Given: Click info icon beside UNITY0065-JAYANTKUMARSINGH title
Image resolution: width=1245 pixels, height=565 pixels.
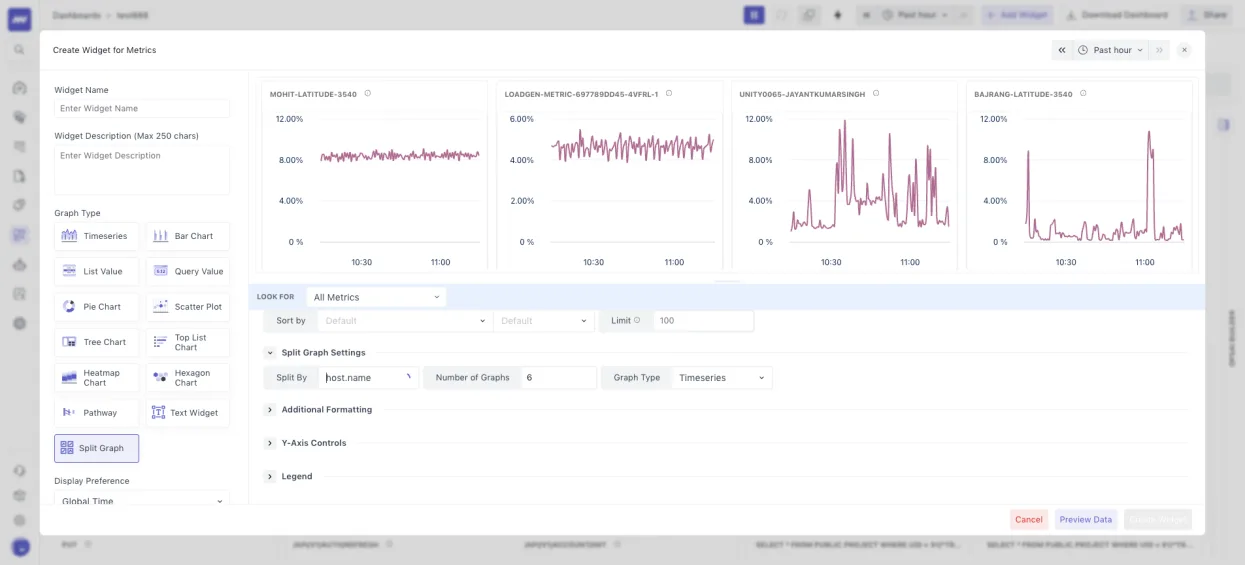Looking at the screenshot, I should (x=876, y=94).
